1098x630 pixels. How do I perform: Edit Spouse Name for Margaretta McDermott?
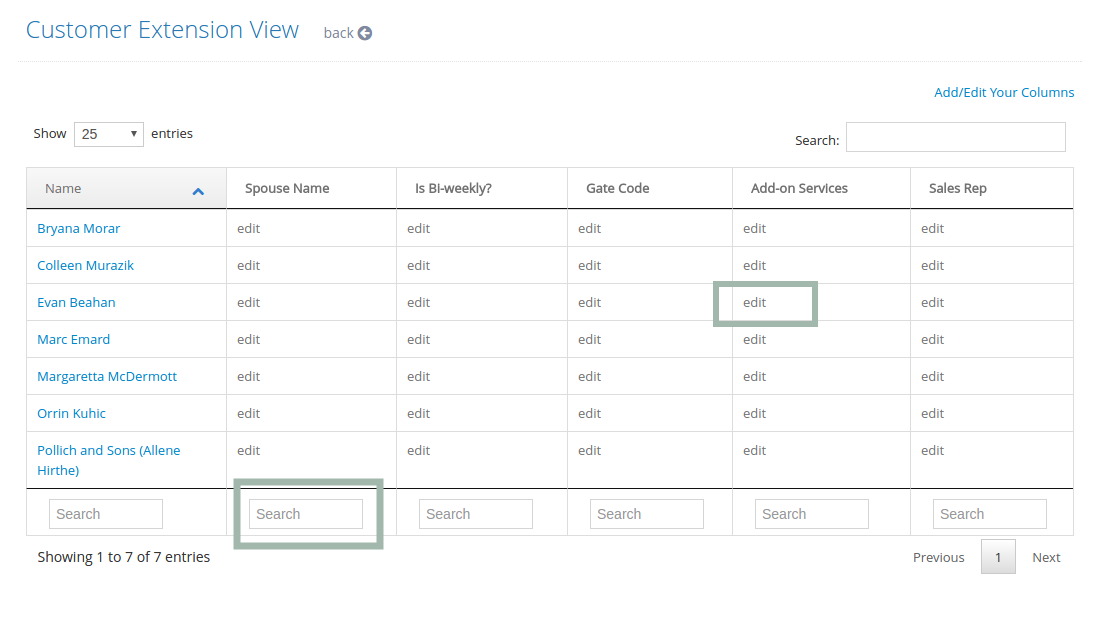point(248,377)
